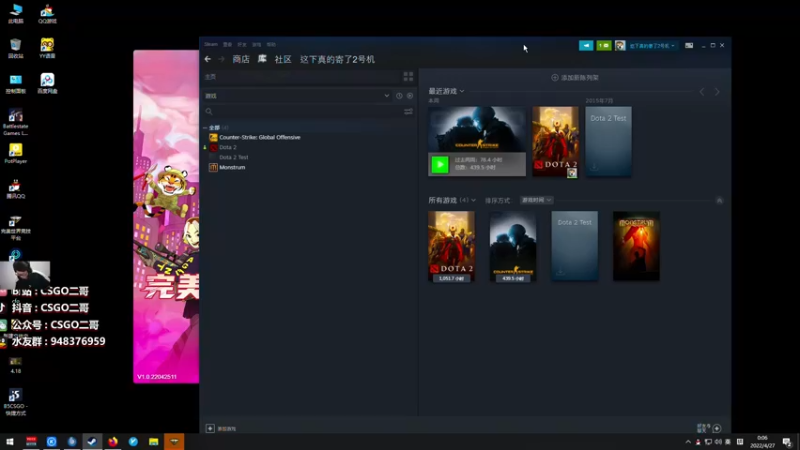Open the Steam menu in the menu bar
The image size is (800, 450).
click(211, 44)
